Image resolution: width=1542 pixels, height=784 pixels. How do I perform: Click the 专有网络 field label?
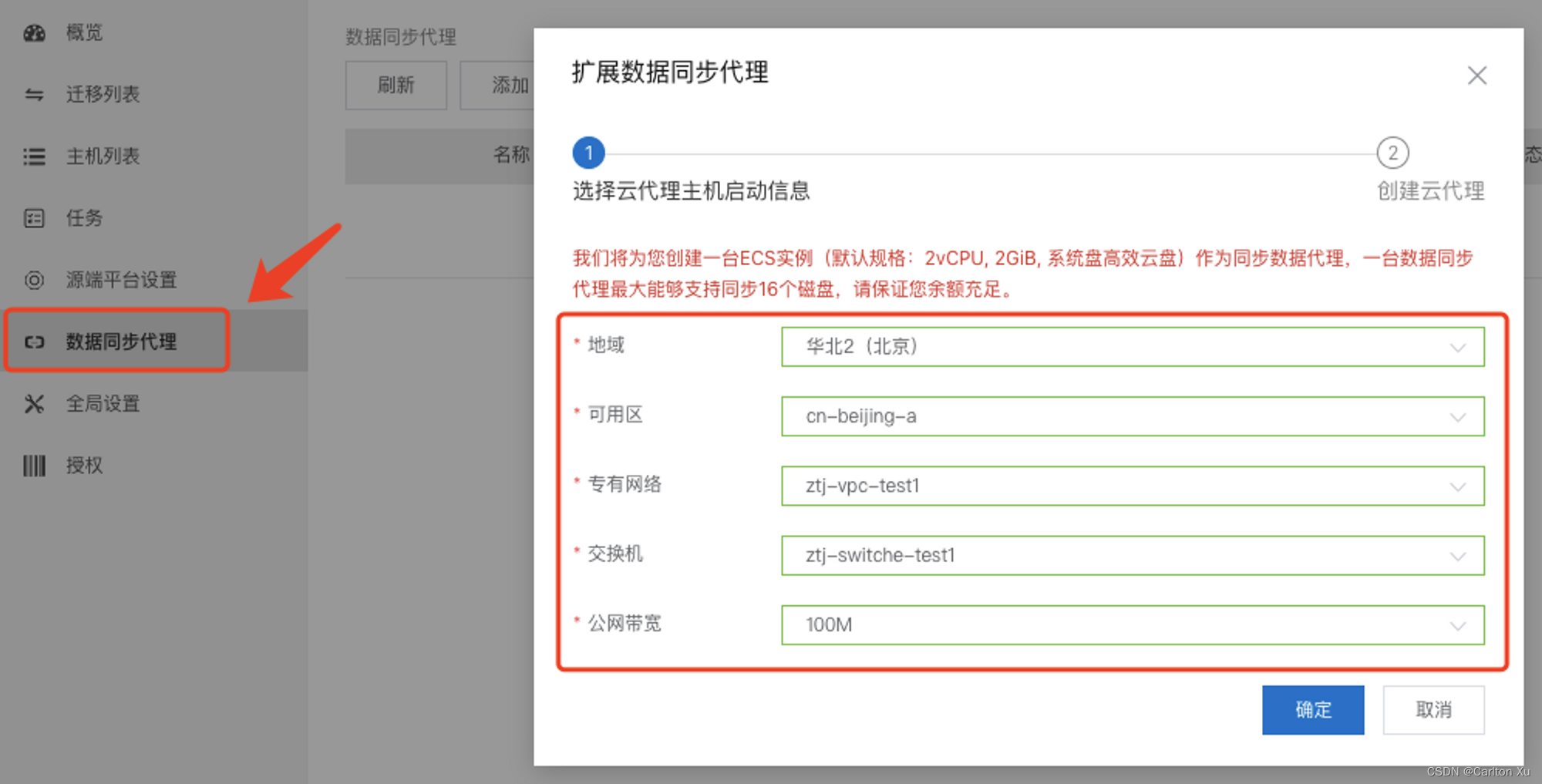(625, 484)
